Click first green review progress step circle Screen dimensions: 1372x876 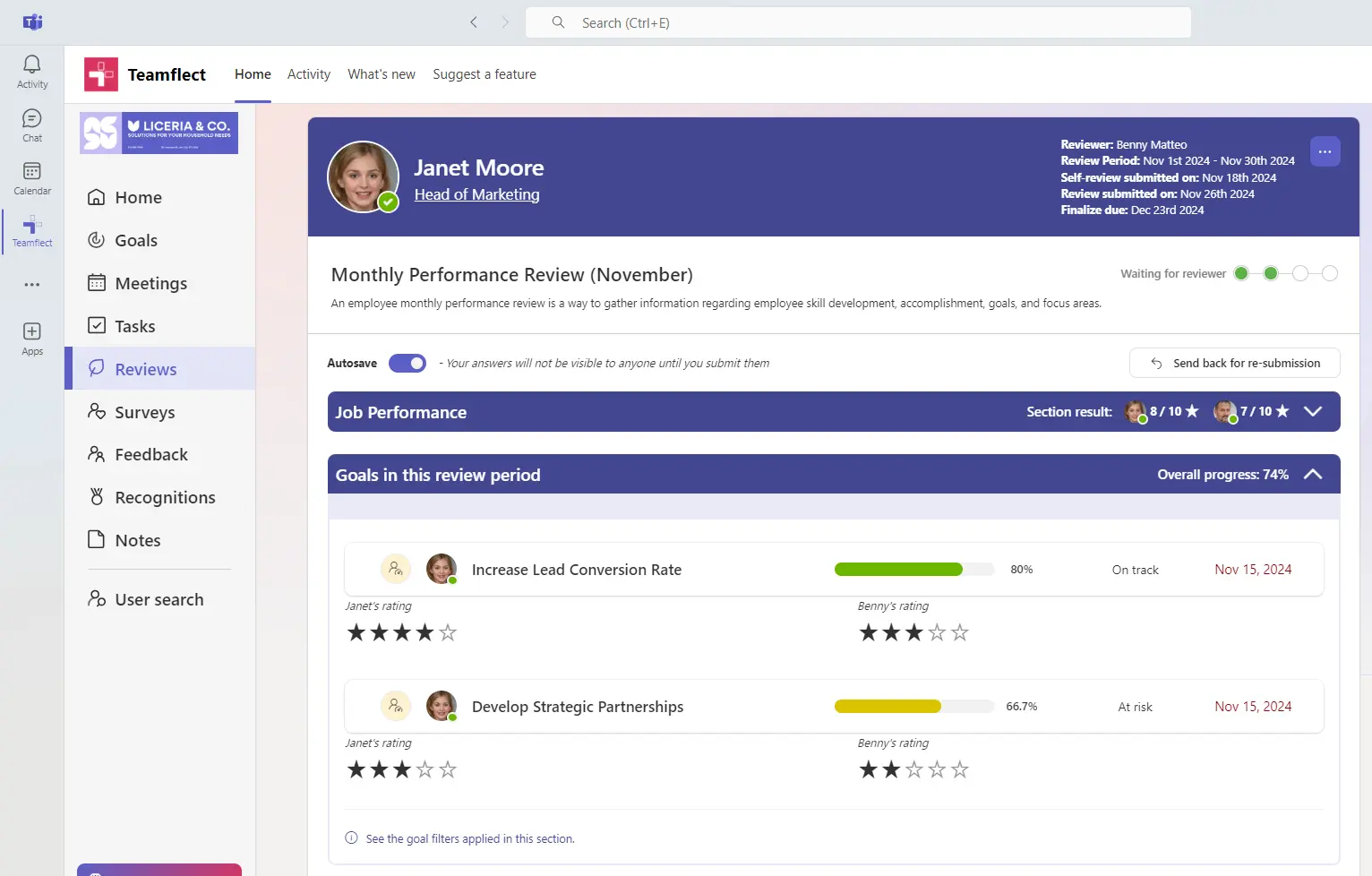(1241, 273)
